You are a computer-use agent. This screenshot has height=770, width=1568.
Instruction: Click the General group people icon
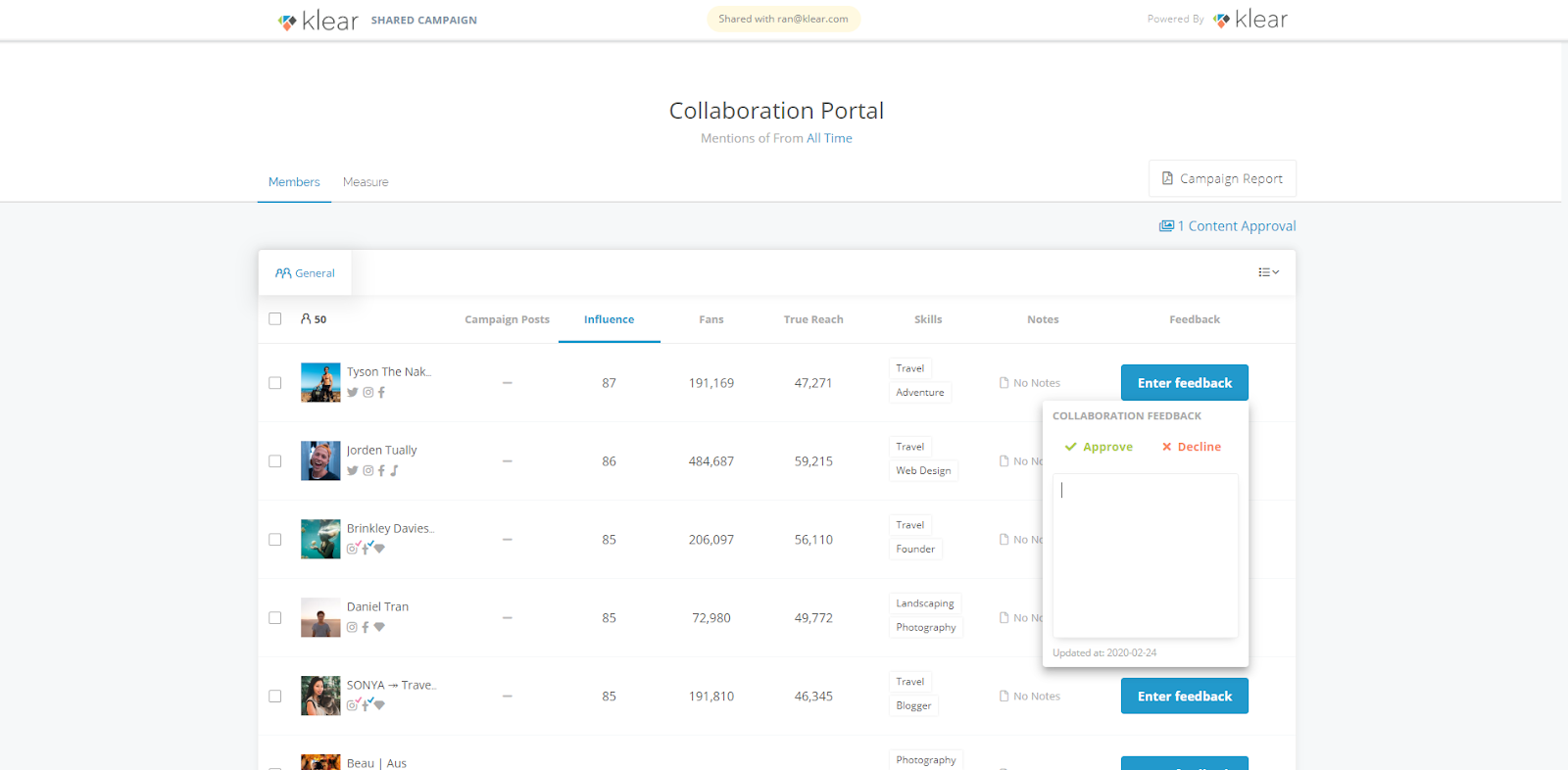[x=283, y=273]
